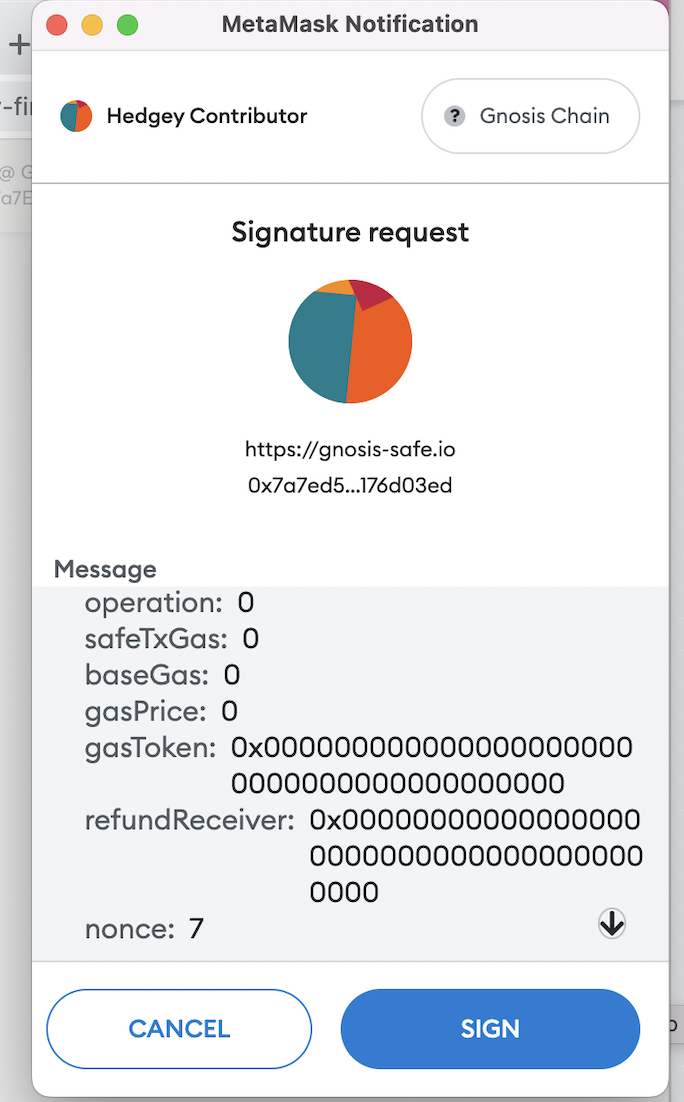Click the refundReceiver address value

pyautogui.click(x=476, y=856)
